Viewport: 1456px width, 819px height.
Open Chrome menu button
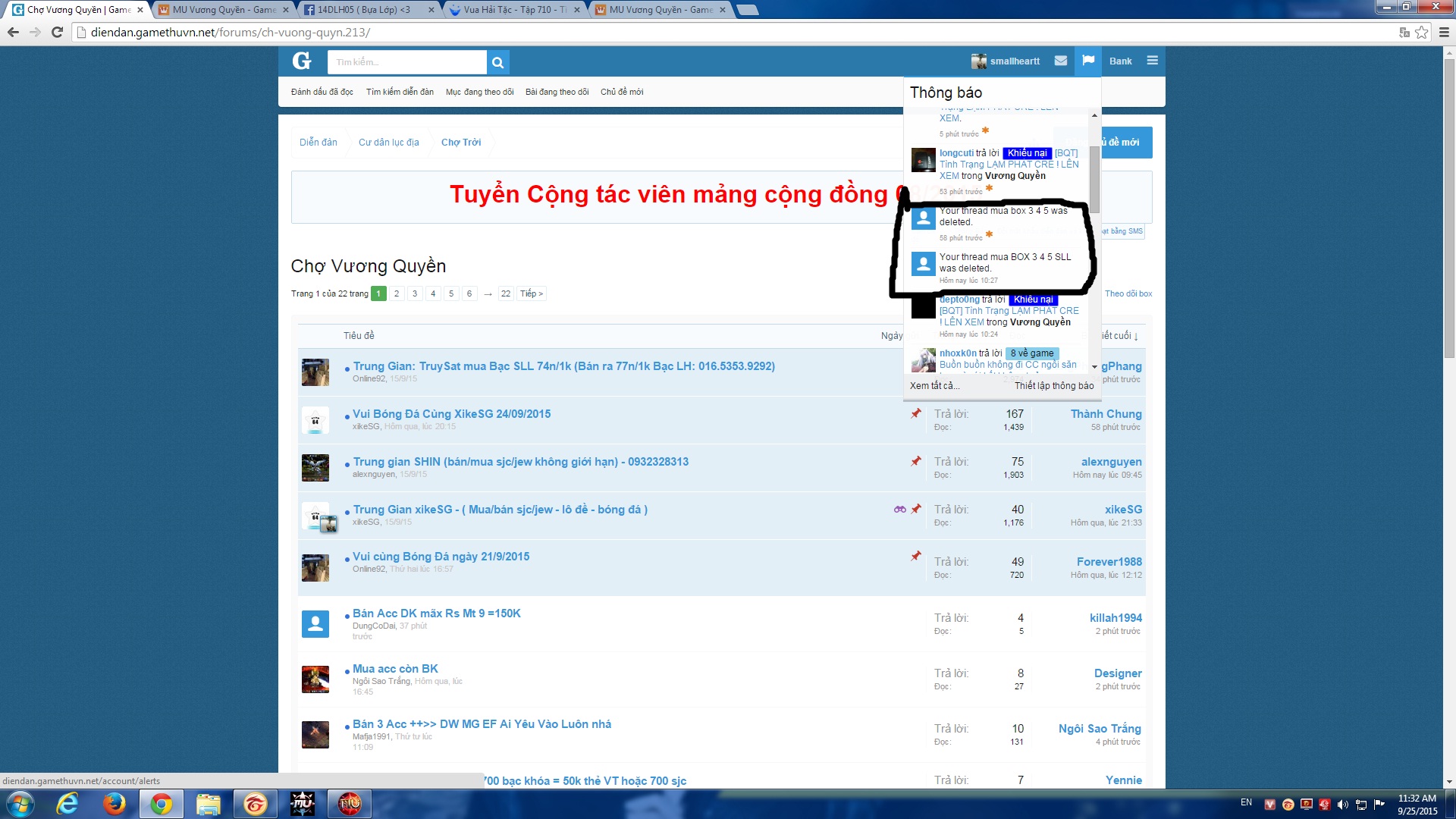pyautogui.click(x=1444, y=32)
